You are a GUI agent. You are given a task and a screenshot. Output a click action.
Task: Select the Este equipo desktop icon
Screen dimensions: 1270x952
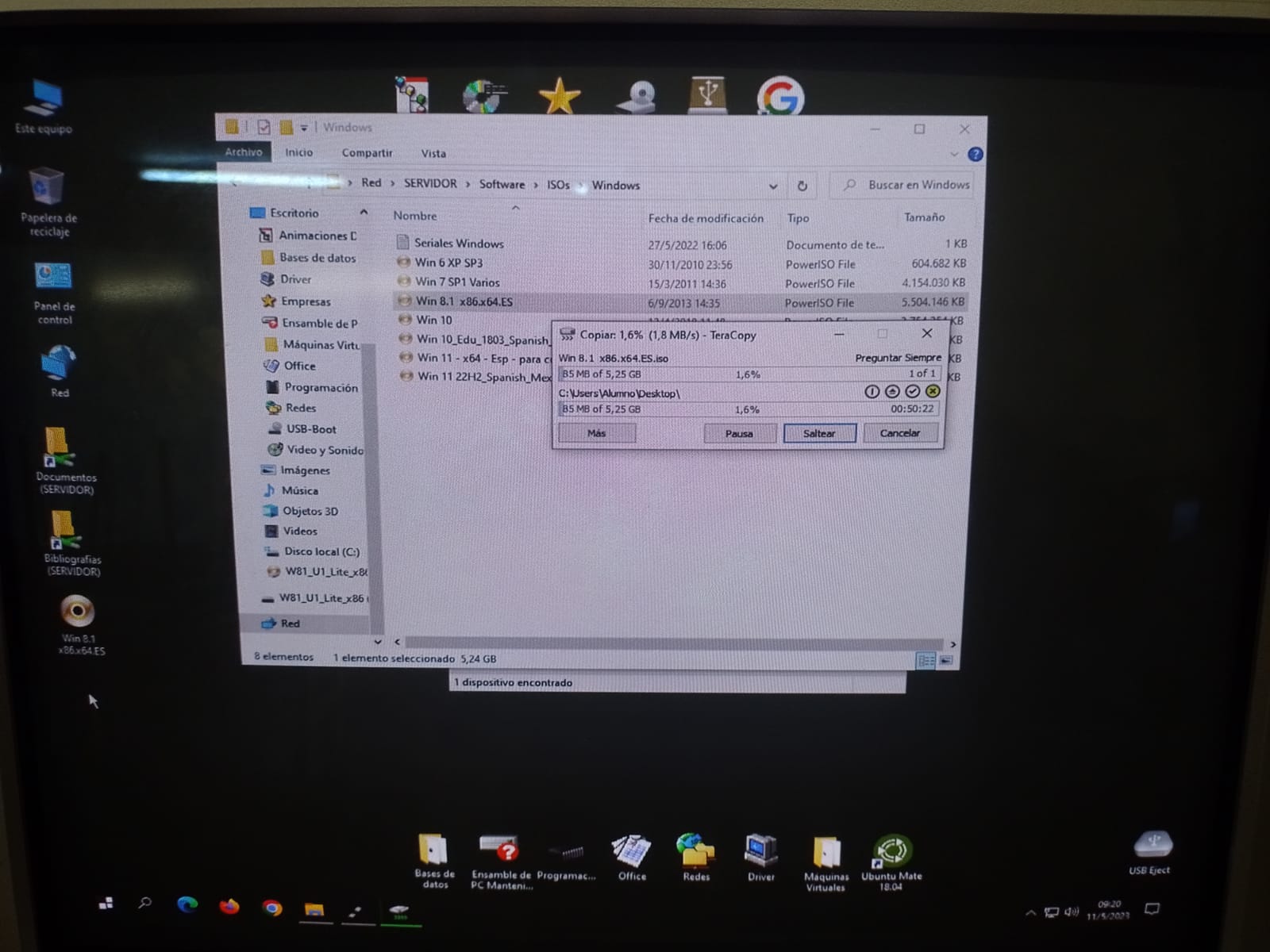44,106
